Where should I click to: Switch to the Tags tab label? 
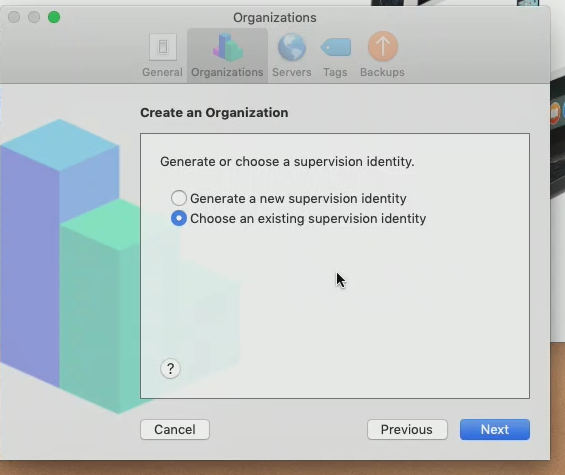[x=335, y=72]
